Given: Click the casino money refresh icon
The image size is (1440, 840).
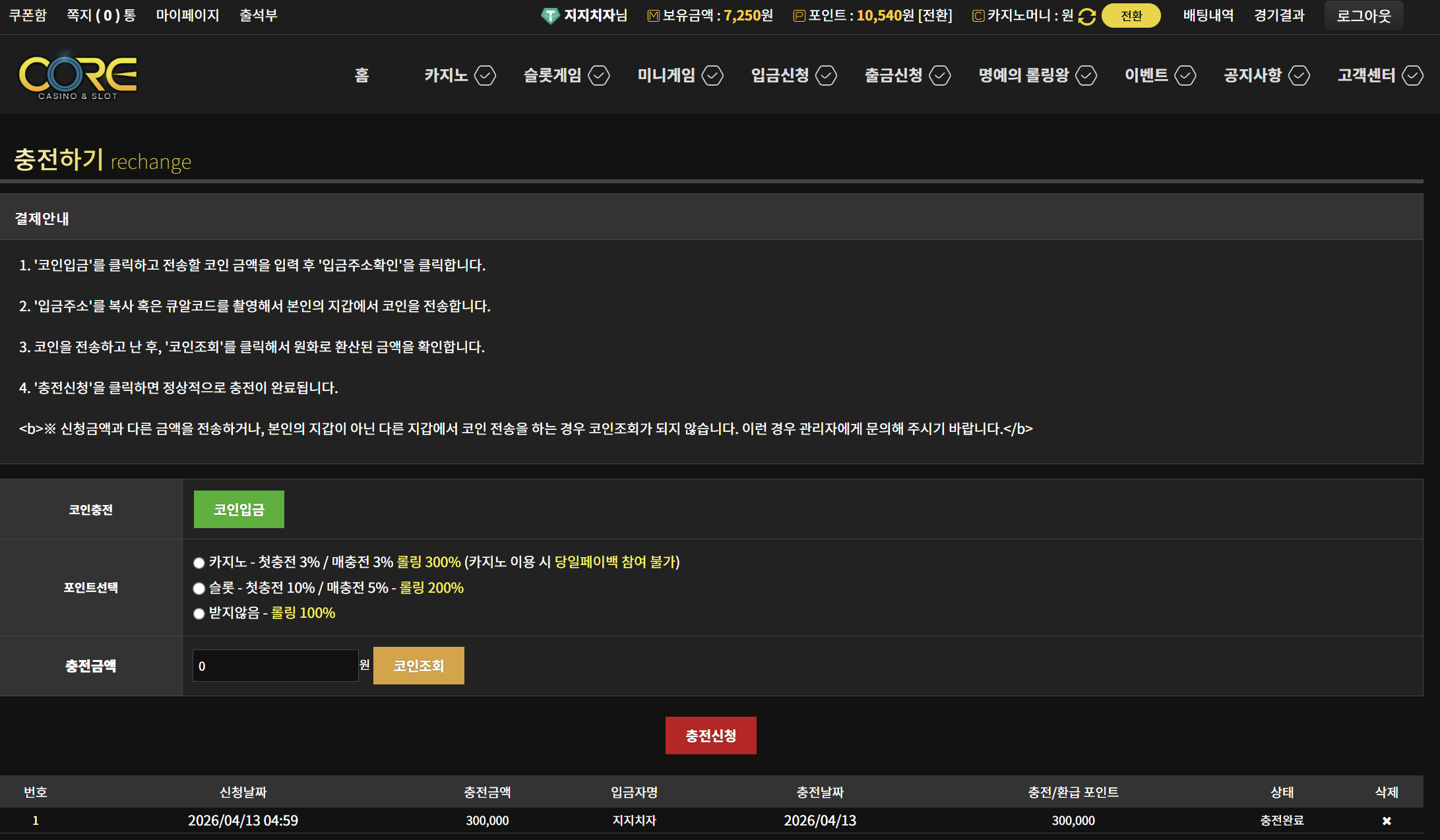Looking at the screenshot, I should (x=1086, y=16).
